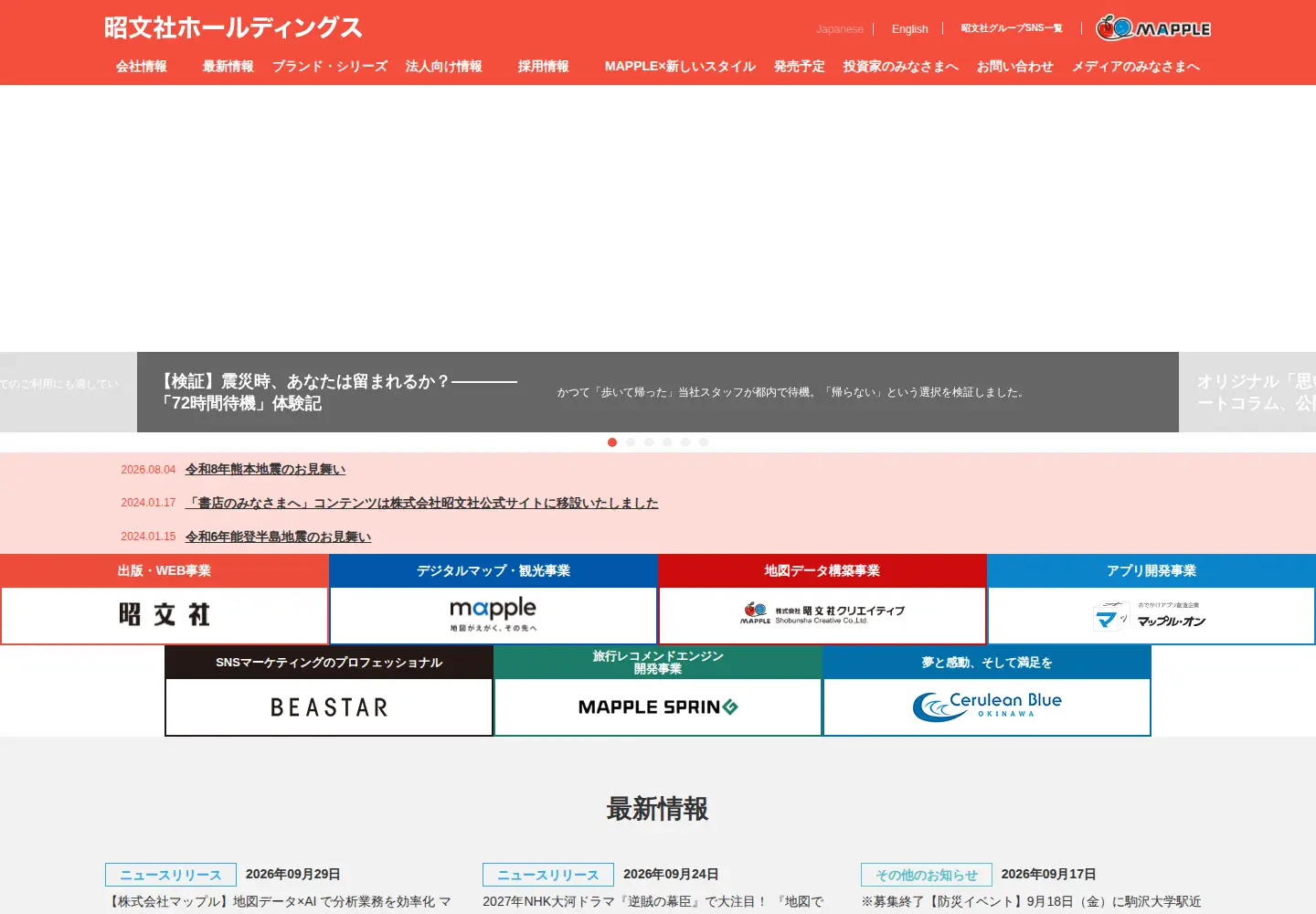The image size is (1316, 914).
Task: Open the お問い合わせ menu item
Action: tap(1015, 66)
